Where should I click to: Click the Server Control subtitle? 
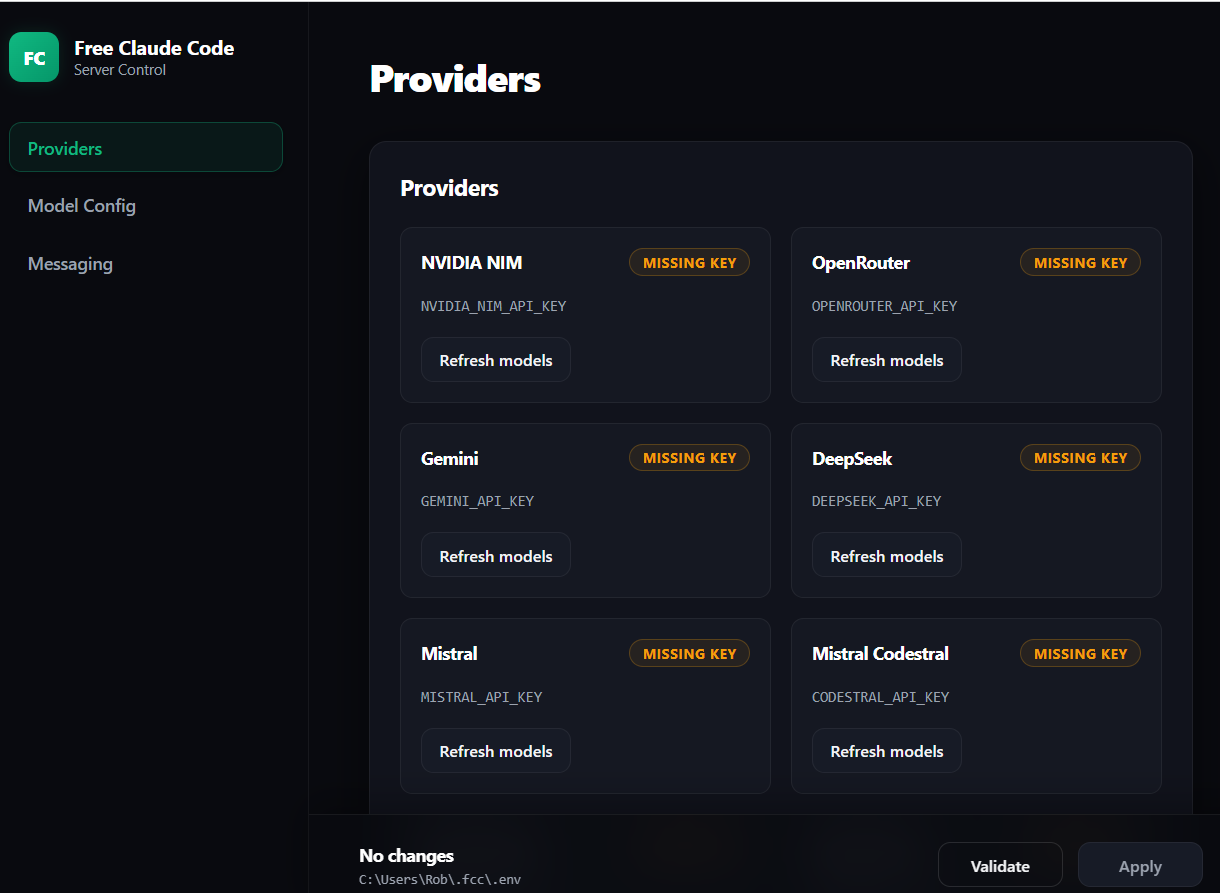[x=120, y=70]
